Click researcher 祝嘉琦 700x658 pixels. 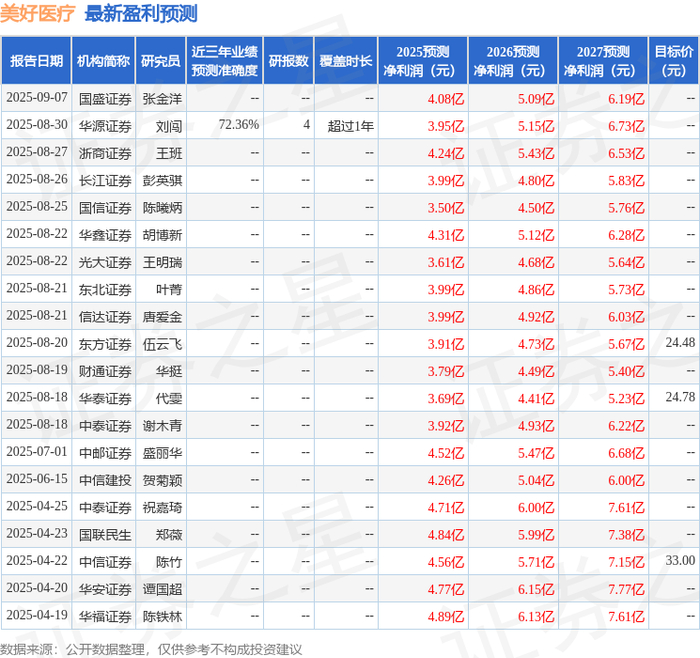click(162, 507)
